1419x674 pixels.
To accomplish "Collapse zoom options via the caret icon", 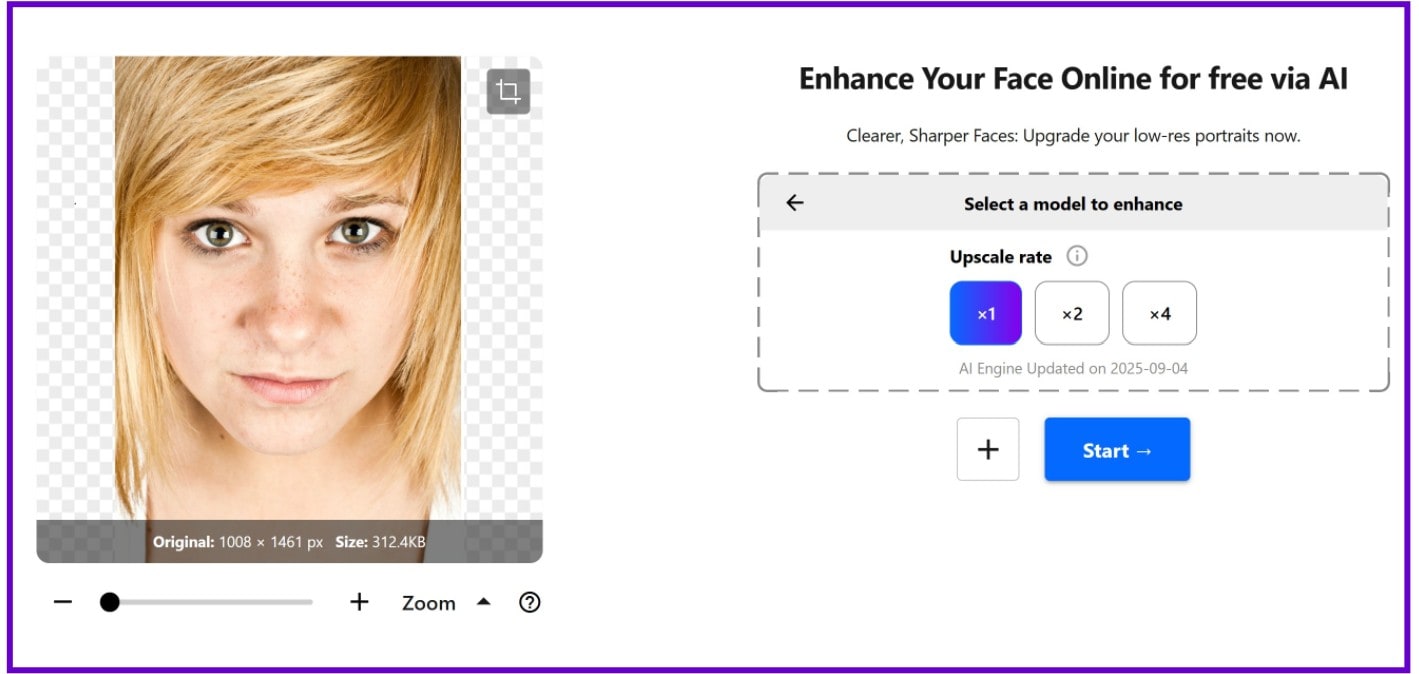I will click(x=484, y=601).
